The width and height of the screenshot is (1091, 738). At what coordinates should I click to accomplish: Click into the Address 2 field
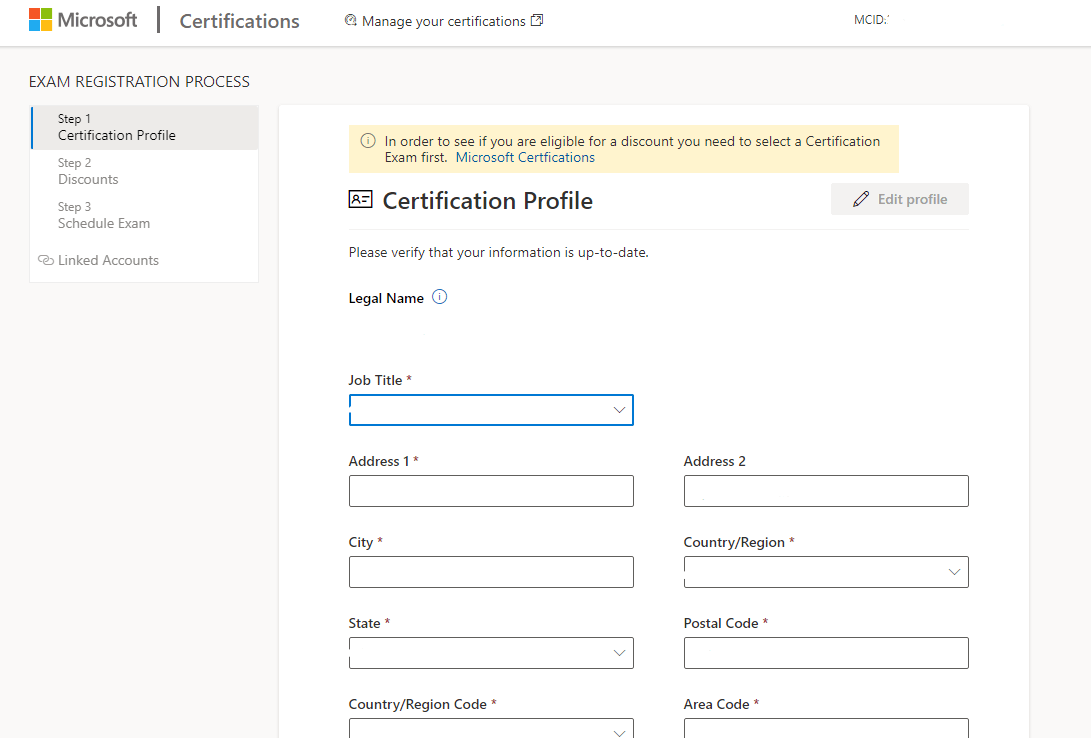[826, 491]
